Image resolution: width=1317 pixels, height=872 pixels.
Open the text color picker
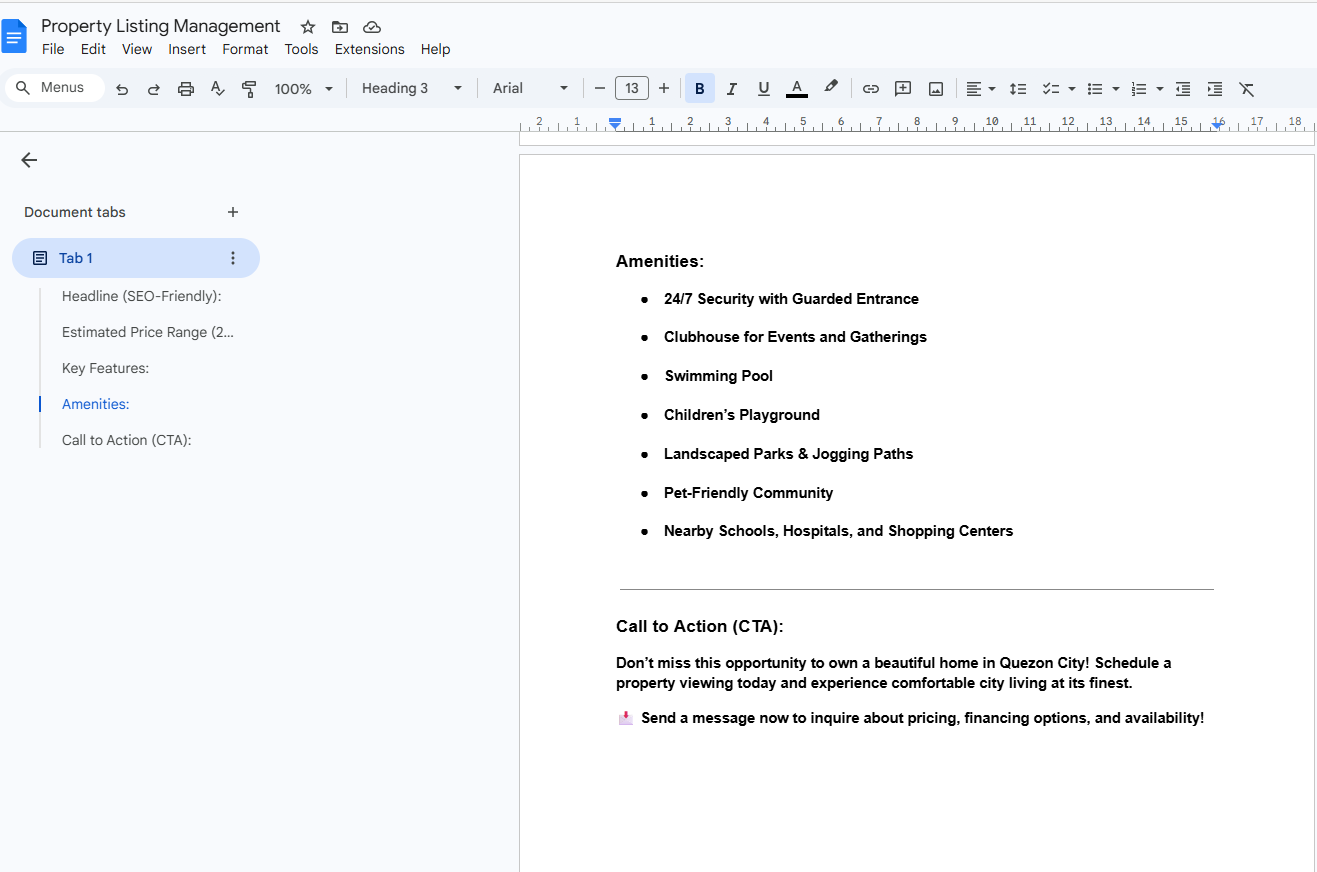[x=797, y=89]
